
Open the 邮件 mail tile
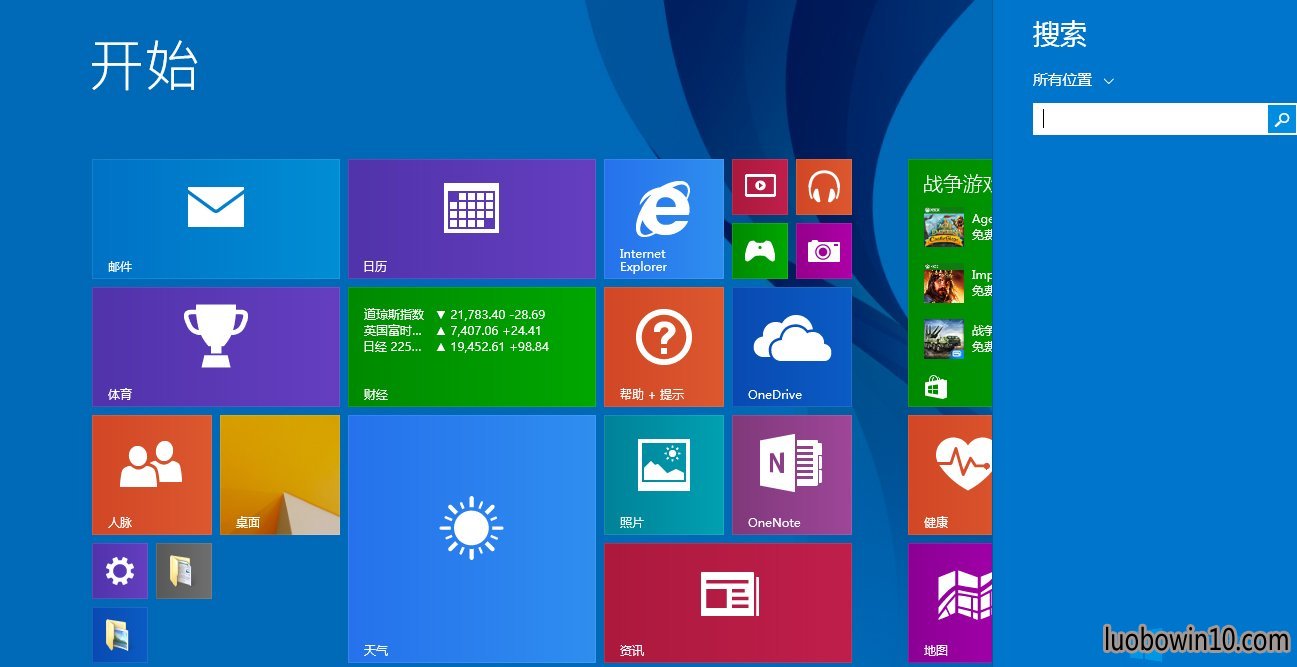click(x=216, y=219)
